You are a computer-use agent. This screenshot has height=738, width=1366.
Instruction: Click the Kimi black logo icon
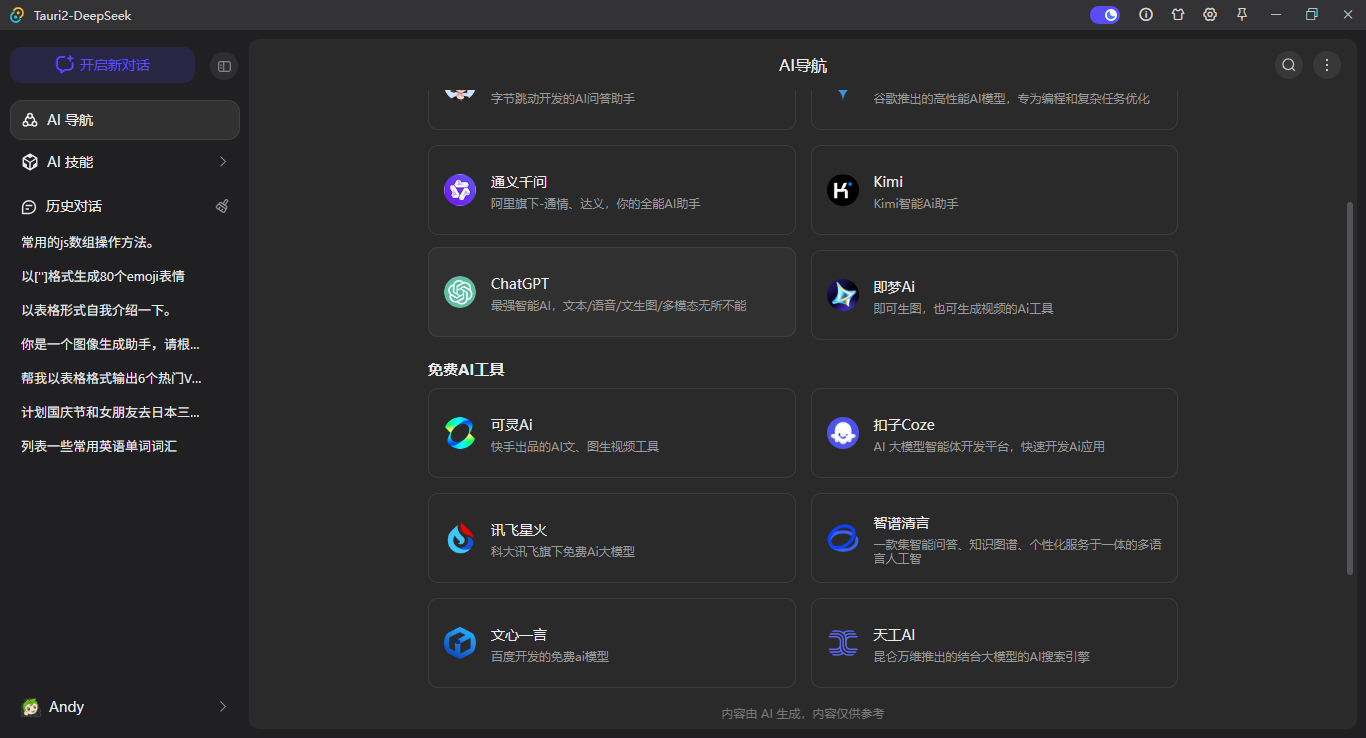click(x=843, y=190)
